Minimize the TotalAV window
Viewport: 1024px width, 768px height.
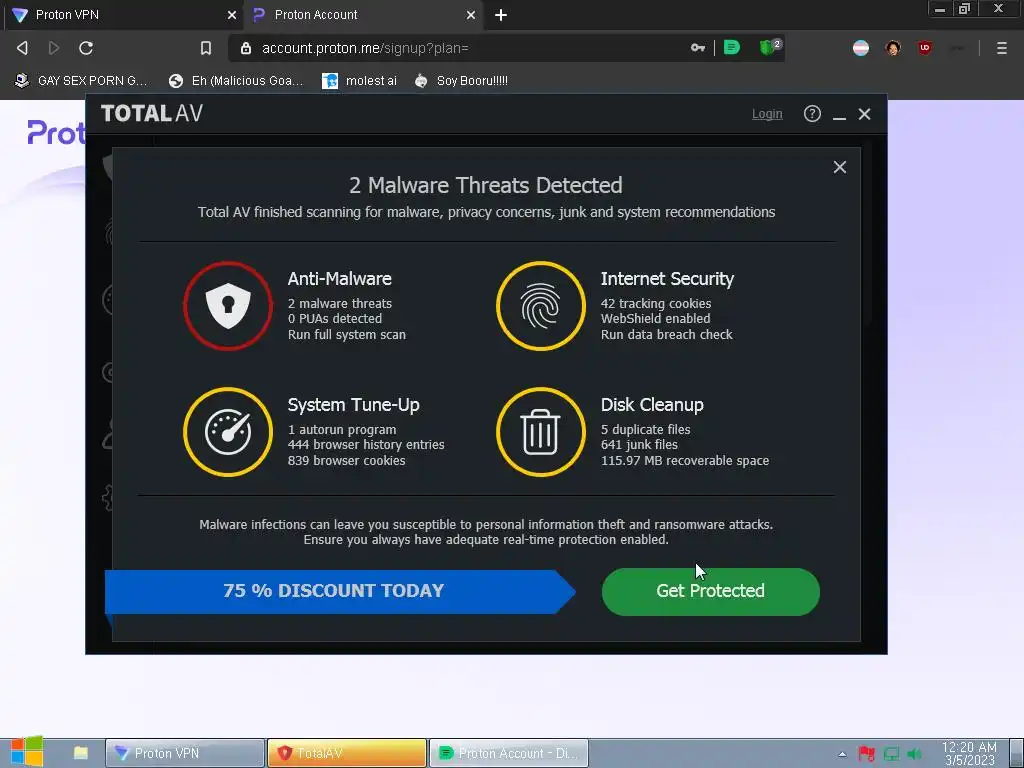839,116
